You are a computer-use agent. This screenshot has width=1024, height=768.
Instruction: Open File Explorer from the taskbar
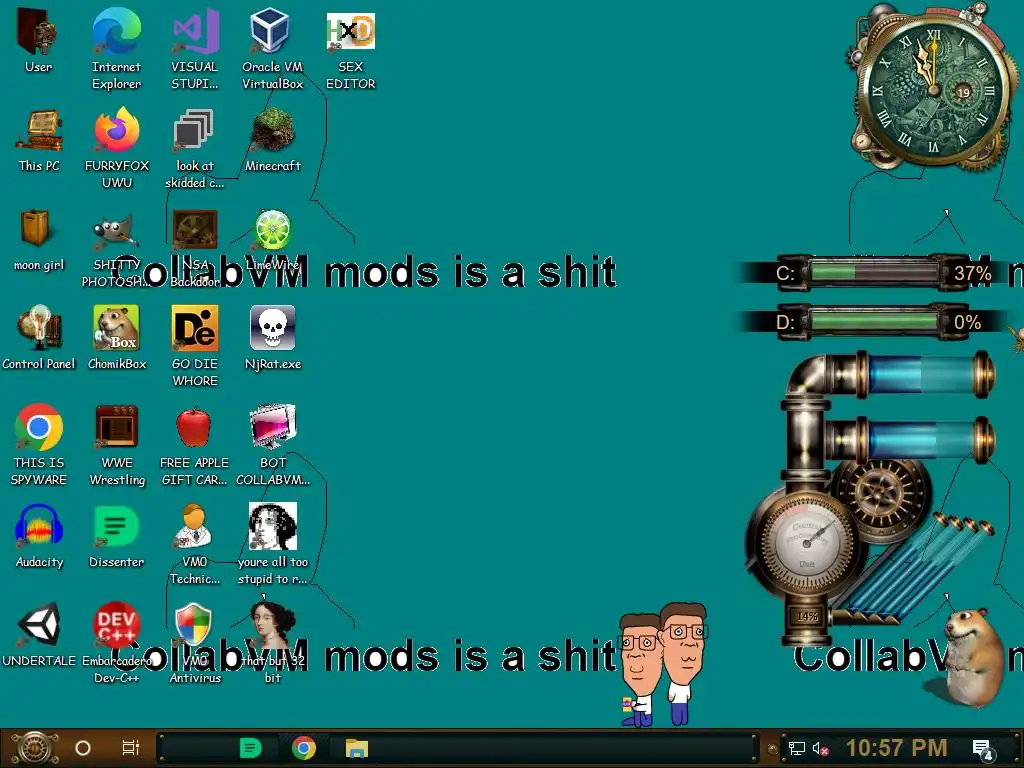click(357, 748)
